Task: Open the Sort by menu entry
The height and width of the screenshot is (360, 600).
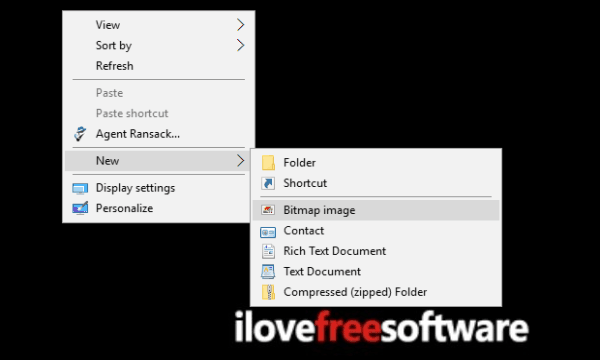Action: pos(158,45)
